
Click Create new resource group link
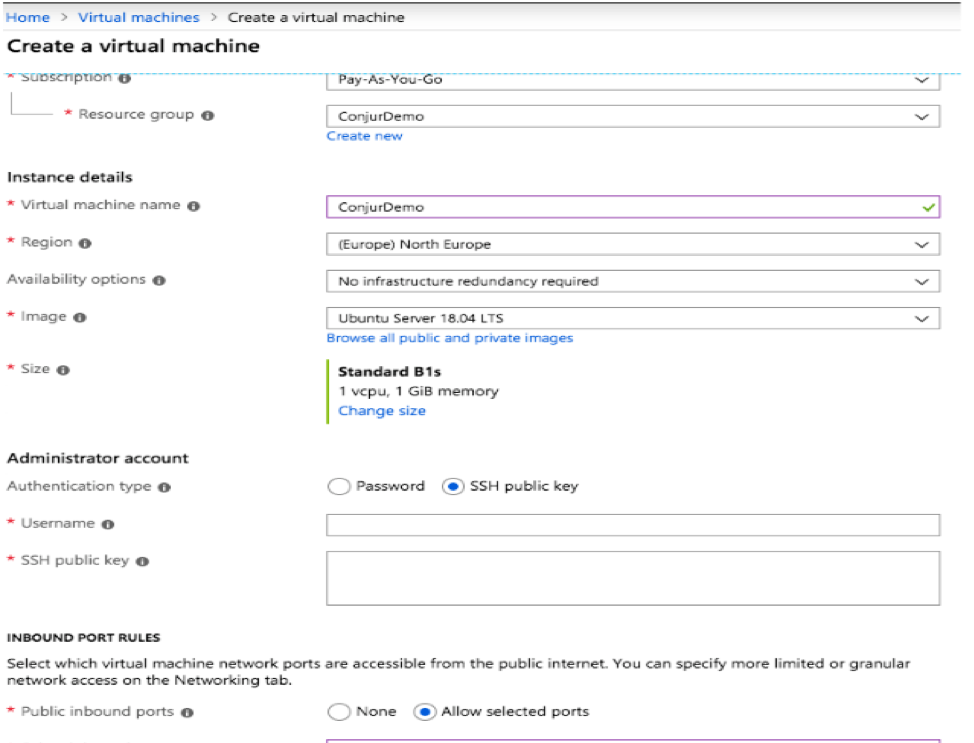click(364, 136)
